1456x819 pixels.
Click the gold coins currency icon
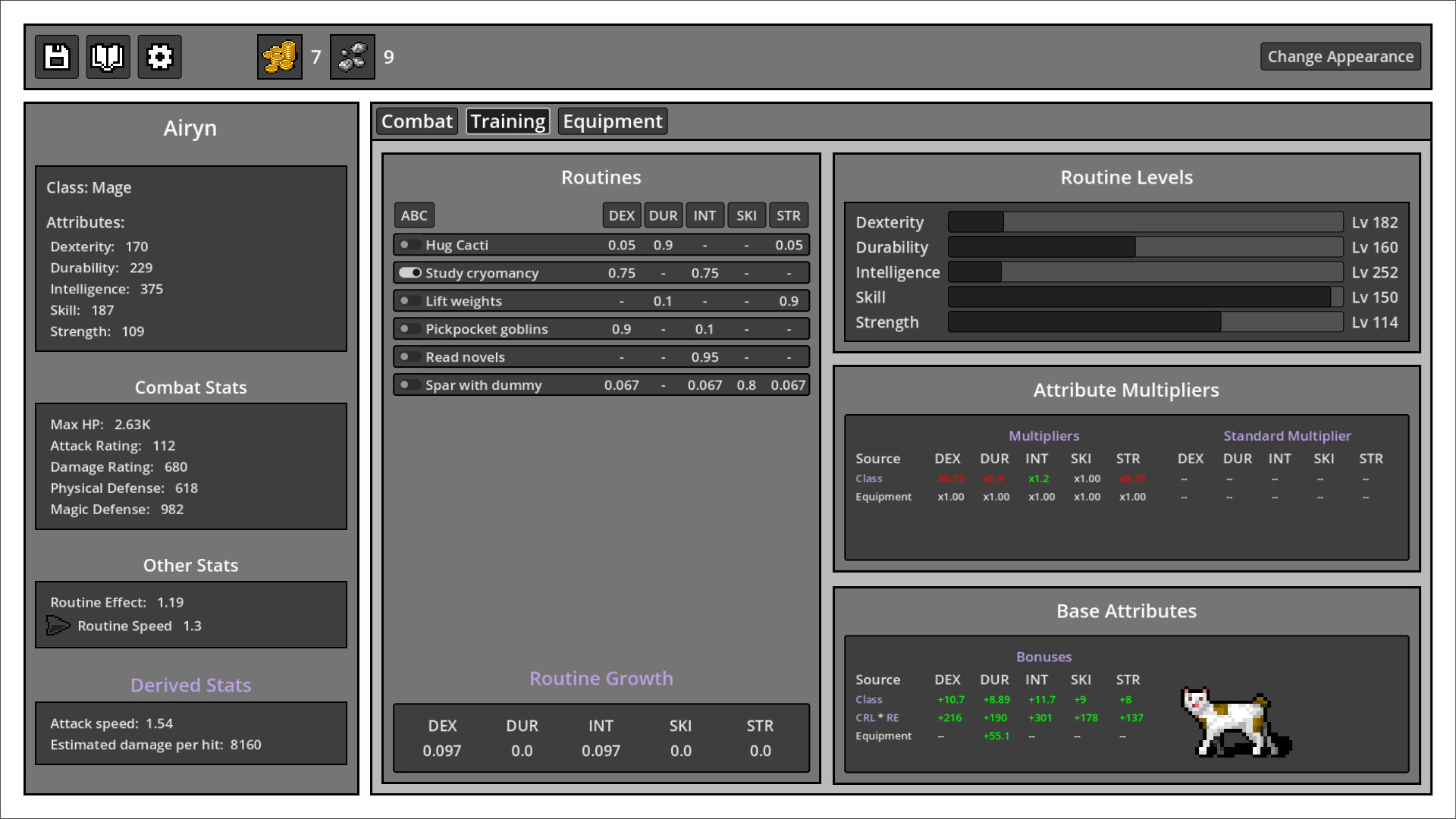click(278, 56)
